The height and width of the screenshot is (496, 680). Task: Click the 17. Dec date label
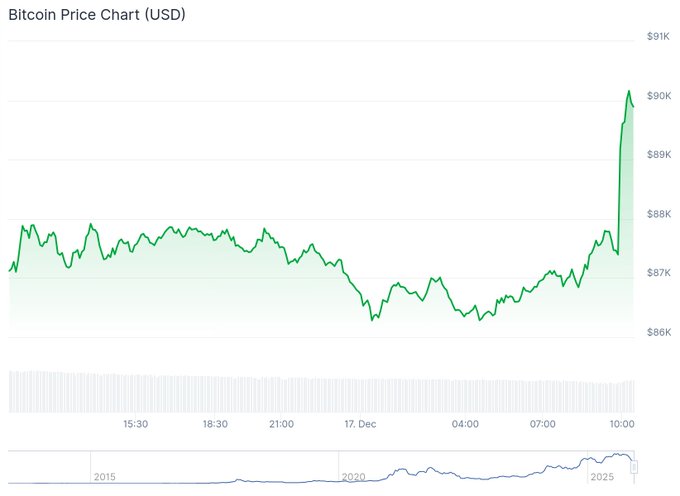(x=360, y=424)
